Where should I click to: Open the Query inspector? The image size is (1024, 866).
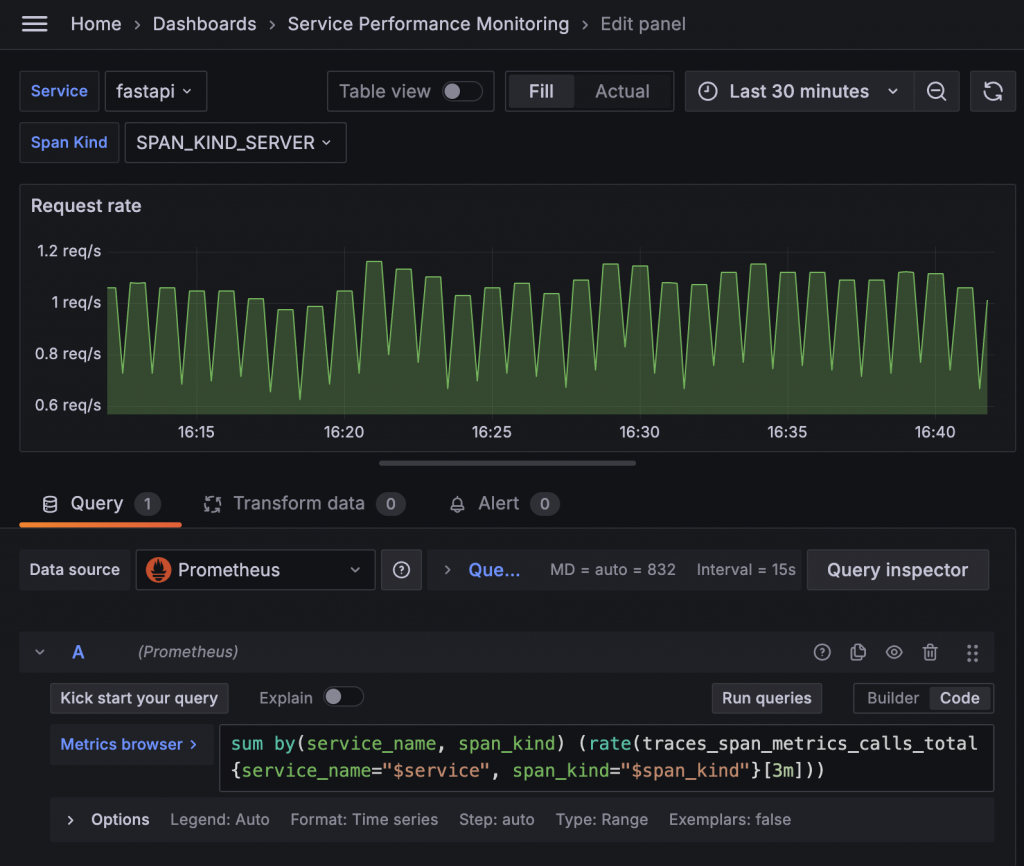[x=897, y=570]
